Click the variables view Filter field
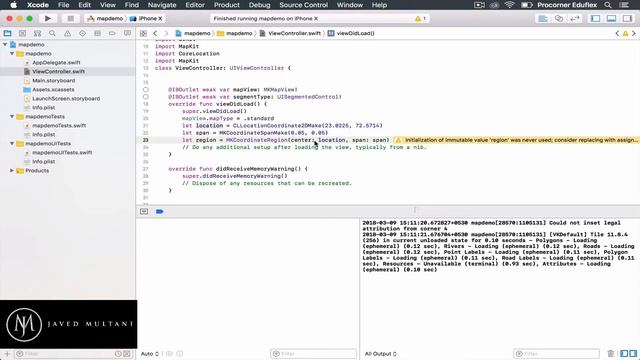Viewport: 640px width, 360px height. pyautogui.click(x=313, y=353)
